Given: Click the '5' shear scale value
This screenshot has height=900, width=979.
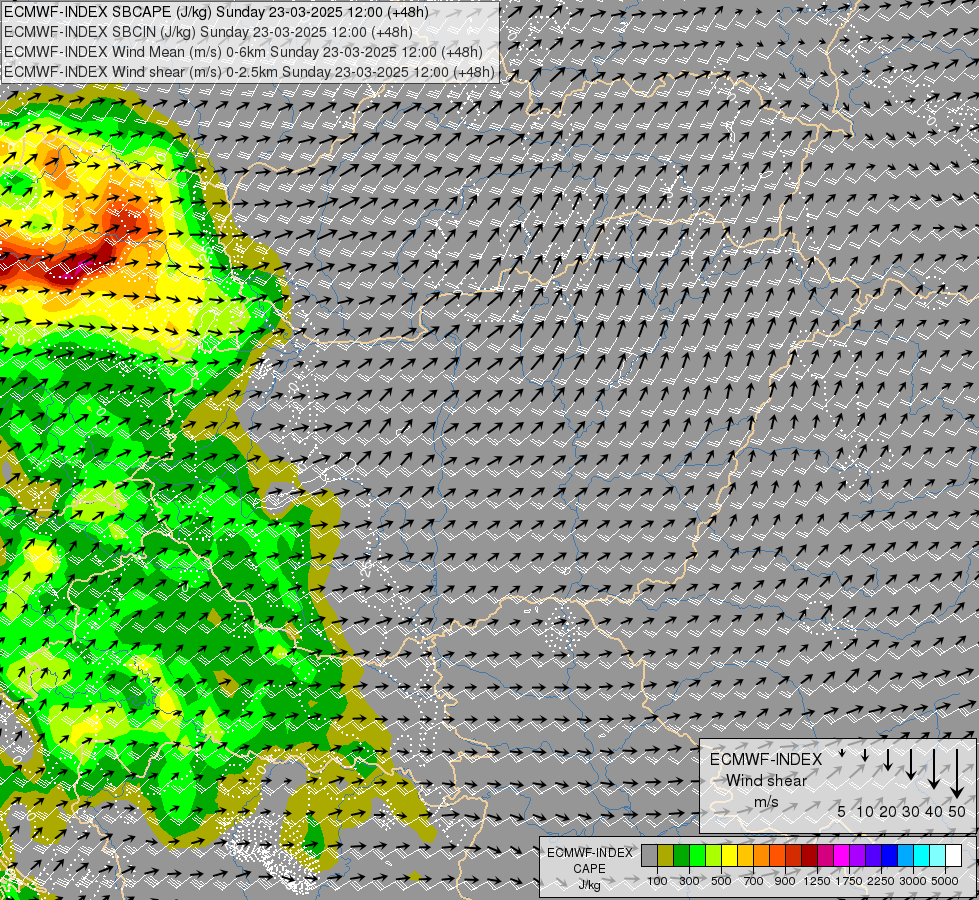Looking at the screenshot, I should click(x=842, y=811).
